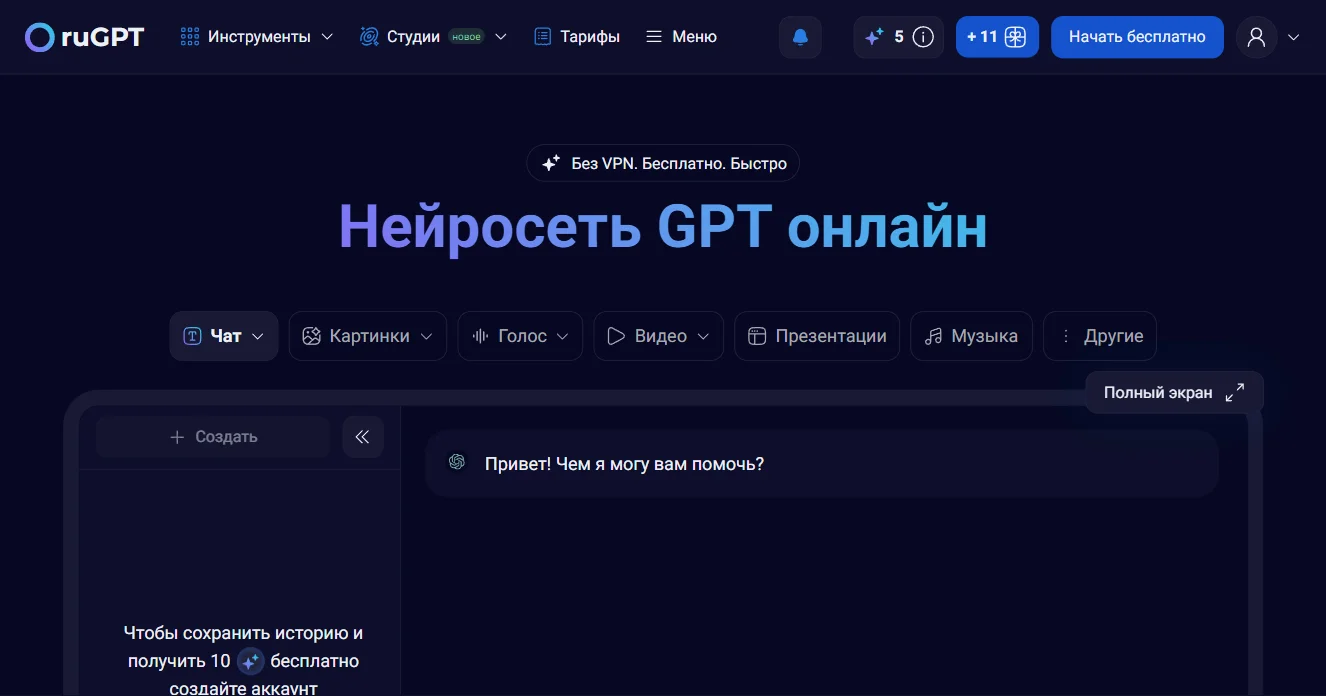This screenshot has height=696, width=1326.
Task: Click the Без VPN. Бесплатно. Быстро badge
Action: coord(663,163)
